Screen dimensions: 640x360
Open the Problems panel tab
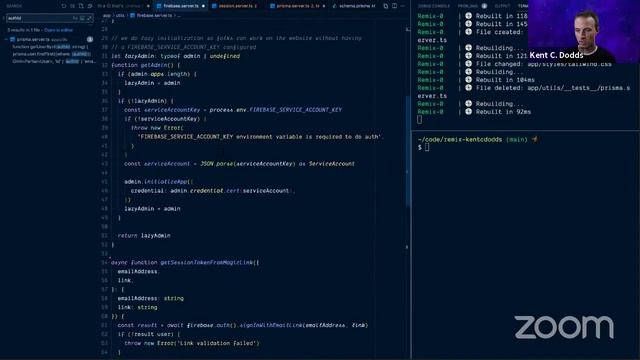(x=467, y=6)
